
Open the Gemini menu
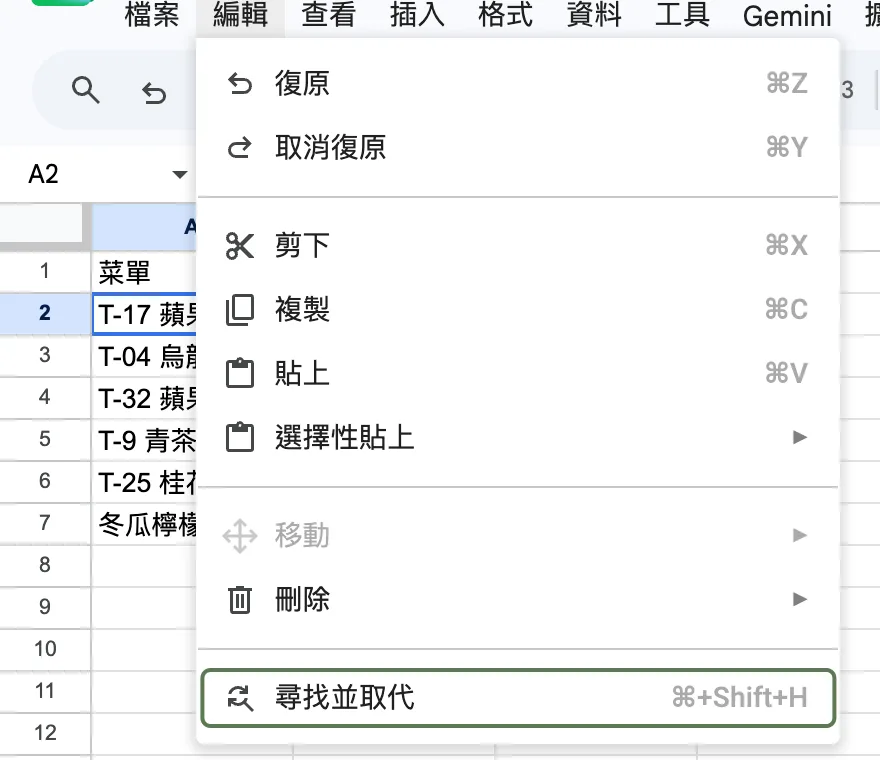pos(787,16)
